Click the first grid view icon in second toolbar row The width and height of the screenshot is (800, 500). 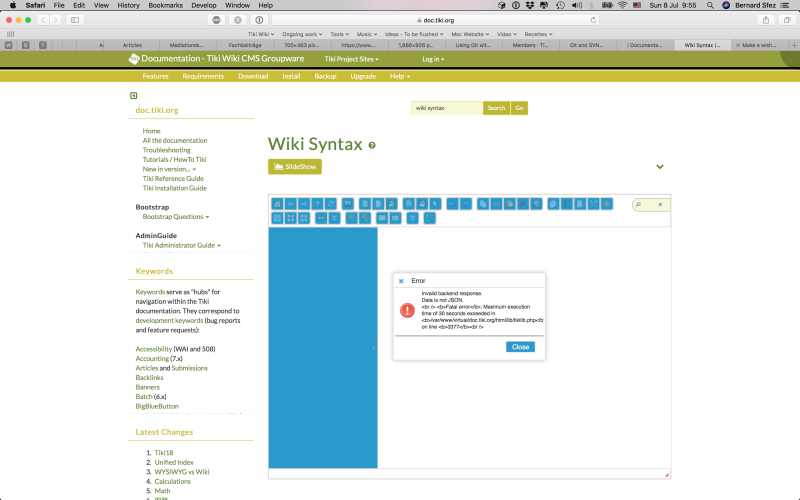coord(278,218)
